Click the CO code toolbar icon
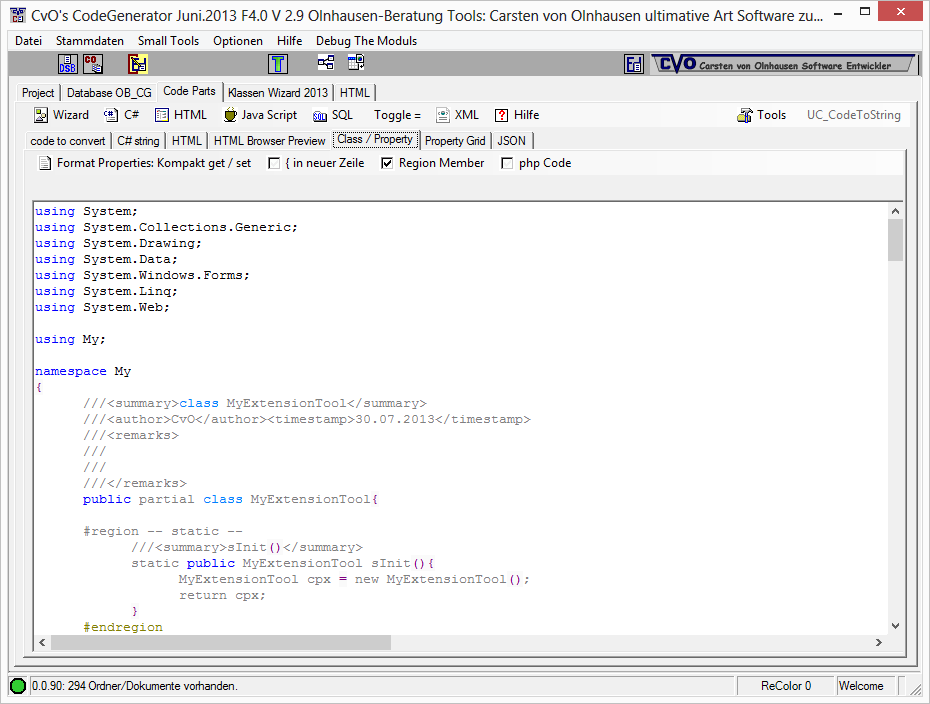 (x=93, y=63)
